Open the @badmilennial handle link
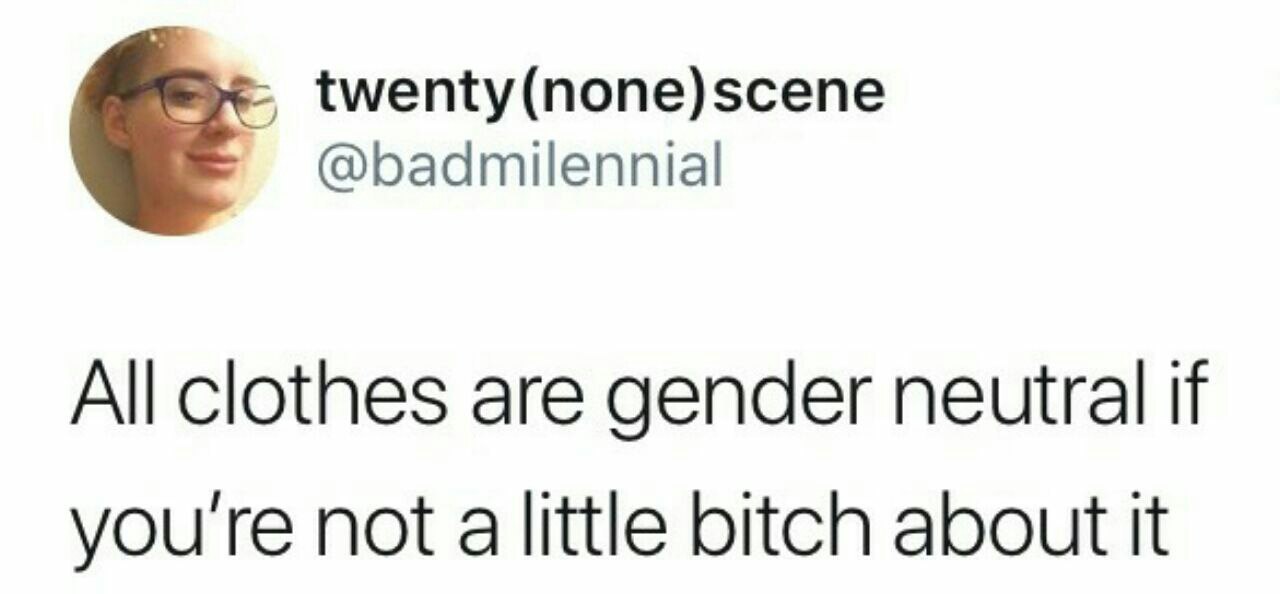This screenshot has height=594, width=1280. (x=518, y=167)
